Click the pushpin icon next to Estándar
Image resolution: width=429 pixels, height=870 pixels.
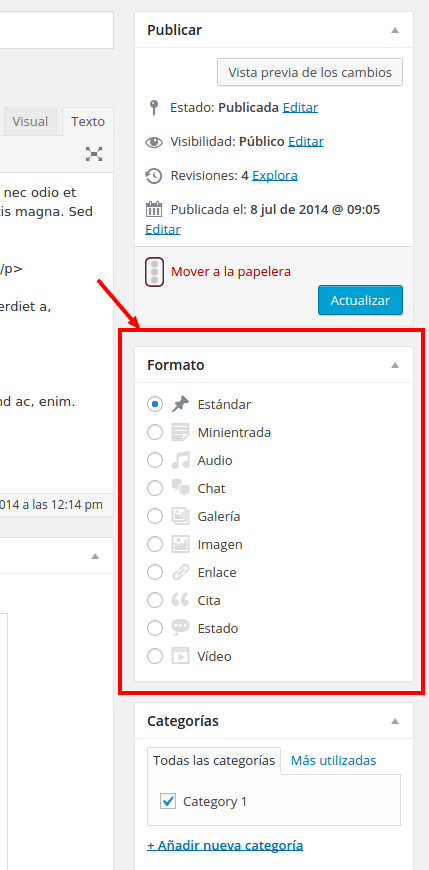pos(180,404)
